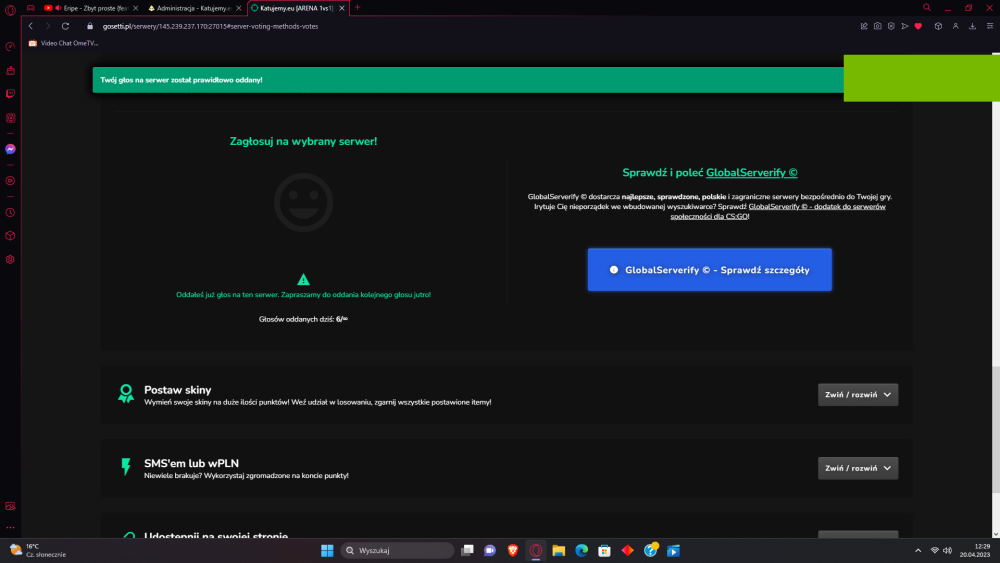
Task: Open the Player icon in sidebar
Action: click(x=10, y=181)
